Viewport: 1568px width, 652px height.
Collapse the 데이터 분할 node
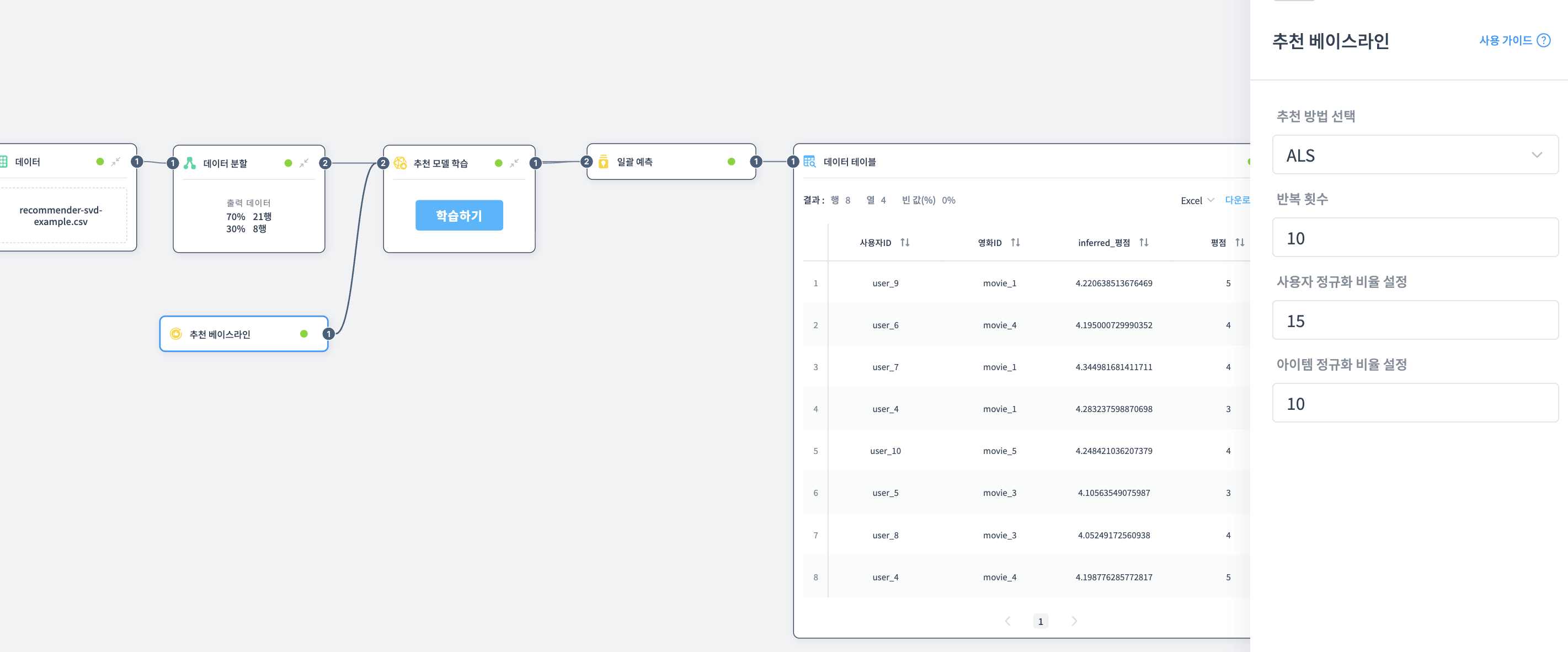304,163
